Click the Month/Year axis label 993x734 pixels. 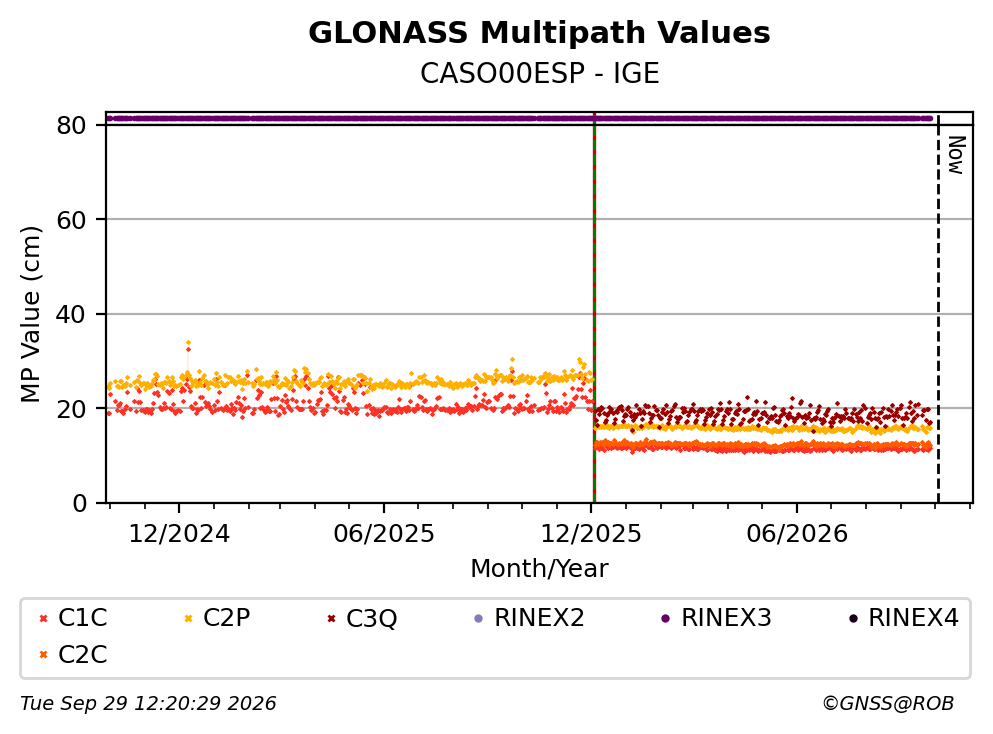pyautogui.click(x=539, y=569)
